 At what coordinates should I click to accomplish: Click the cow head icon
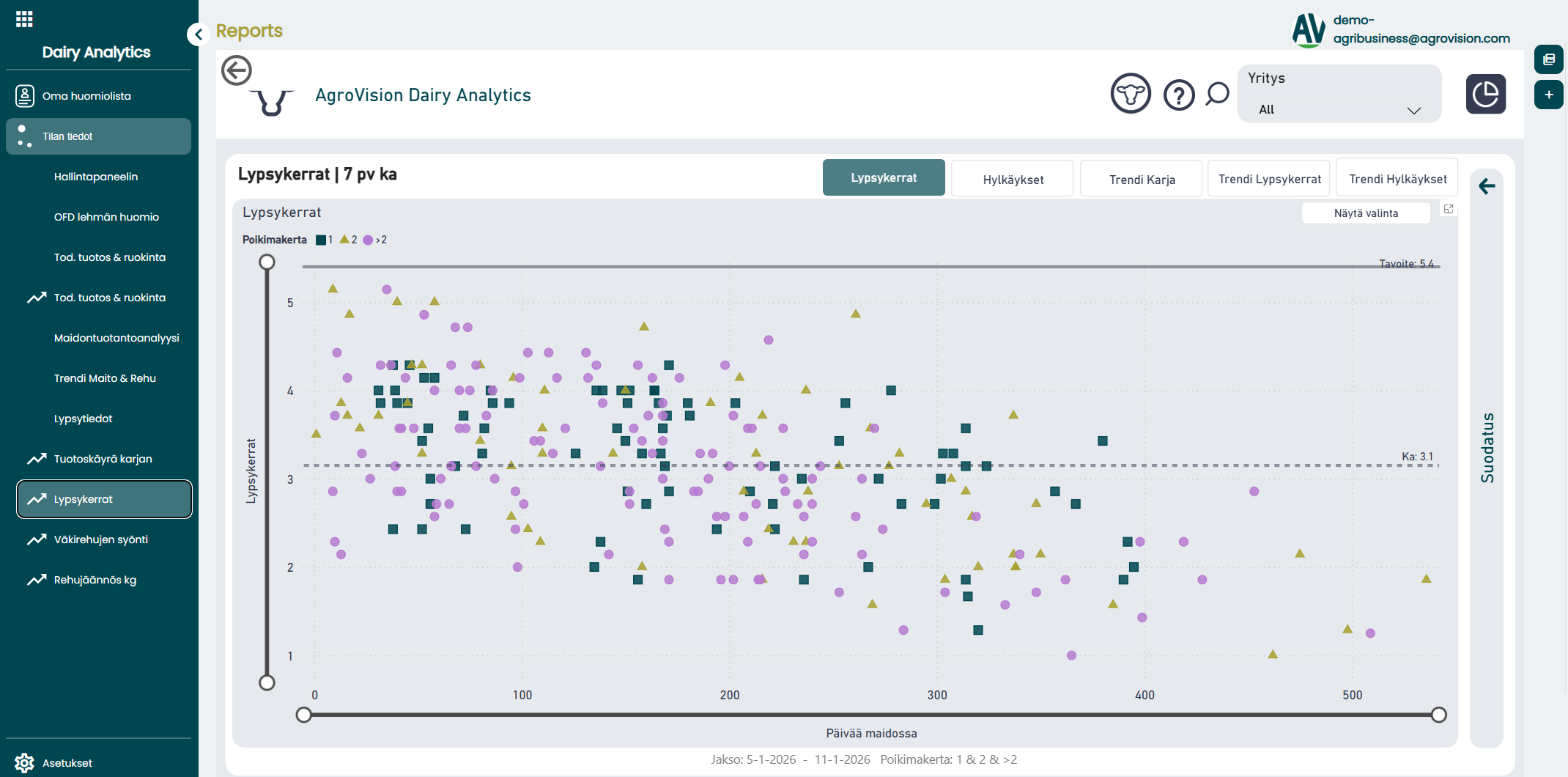(1131, 94)
